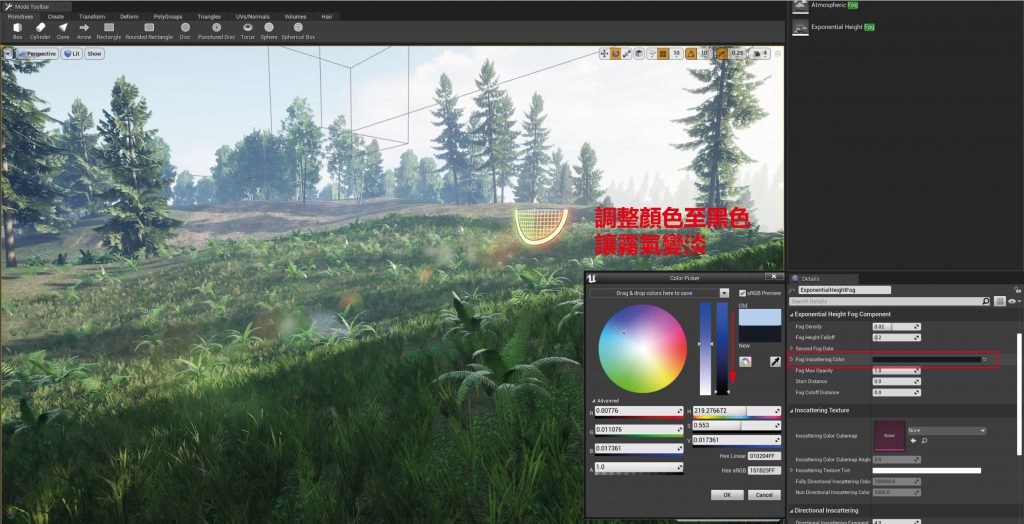Select the Rounded Rectangle tool

[x=149, y=31]
